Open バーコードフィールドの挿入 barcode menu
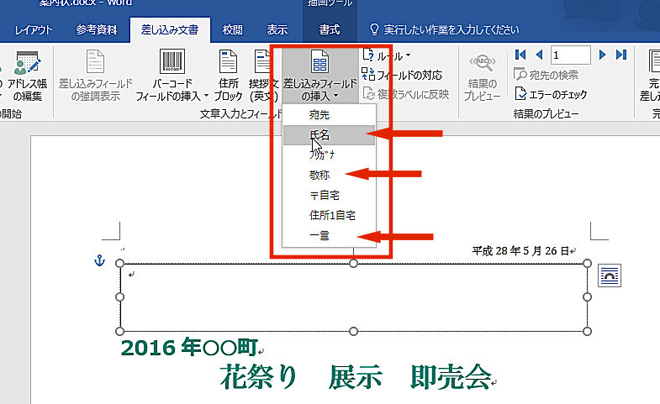Screen dimensions: 660x404 coord(172,76)
